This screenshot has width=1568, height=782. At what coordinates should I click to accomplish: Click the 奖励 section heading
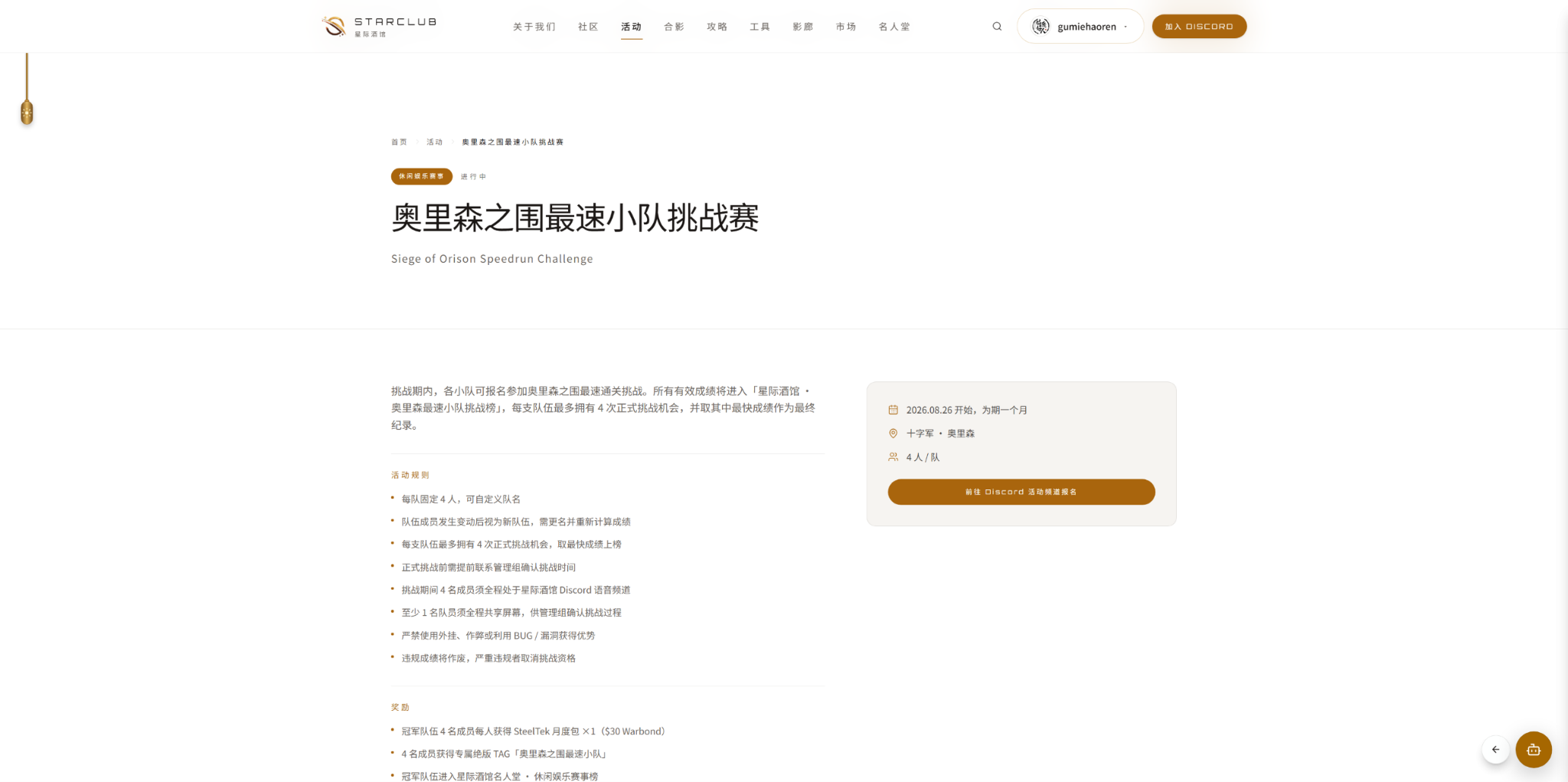[400, 707]
